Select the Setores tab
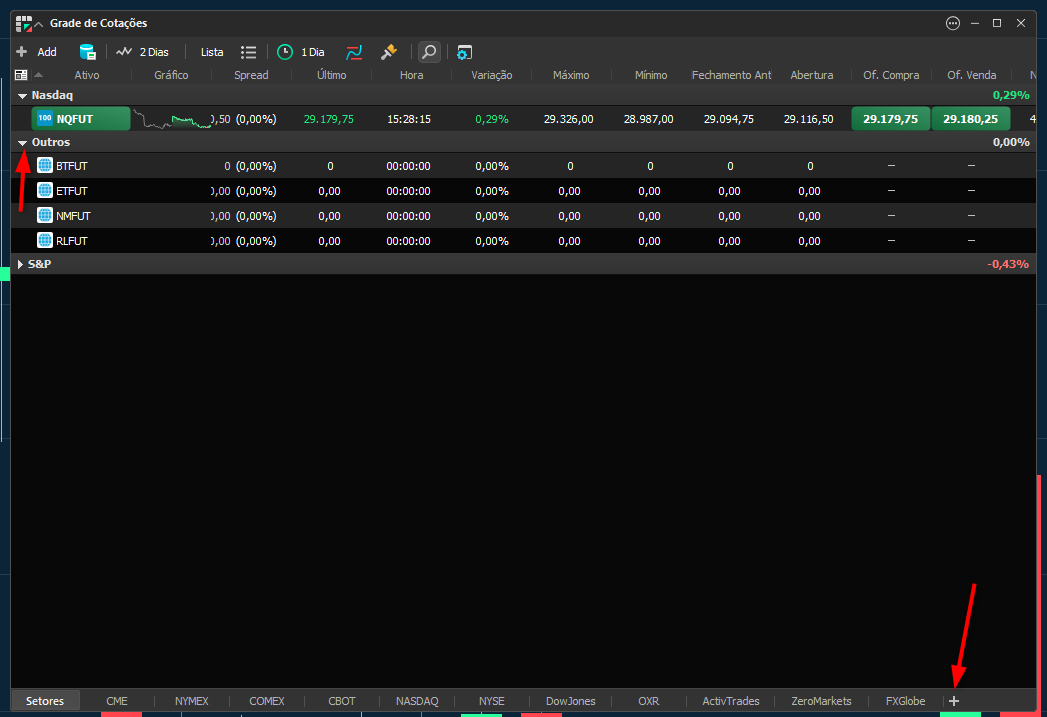This screenshot has height=717, width=1047. (45, 701)
